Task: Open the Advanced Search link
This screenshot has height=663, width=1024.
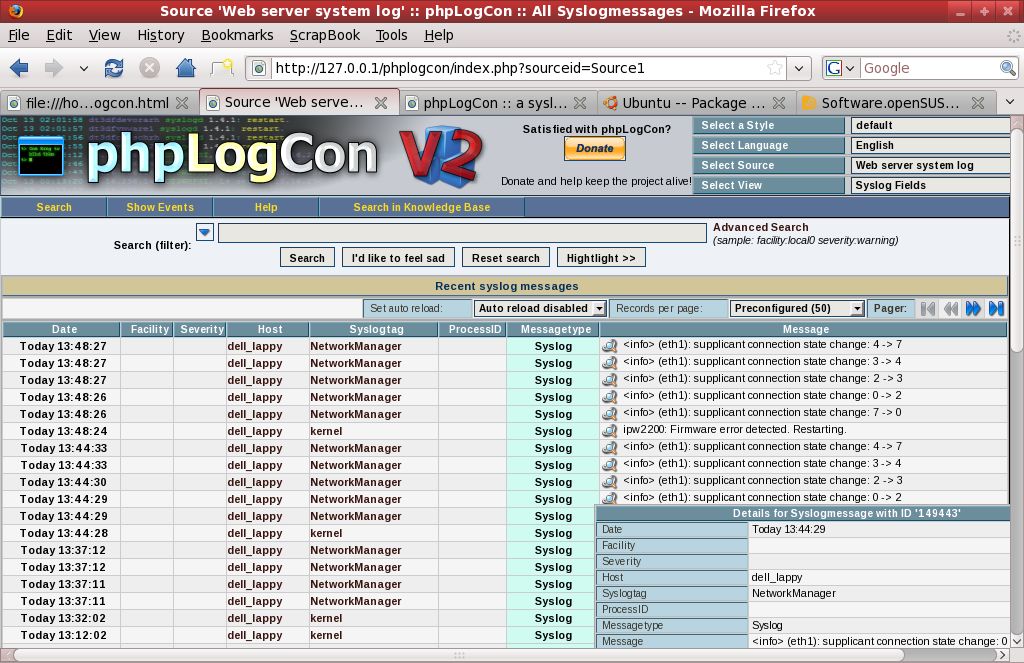Action: pyautogui.click(x=760, y=227)
